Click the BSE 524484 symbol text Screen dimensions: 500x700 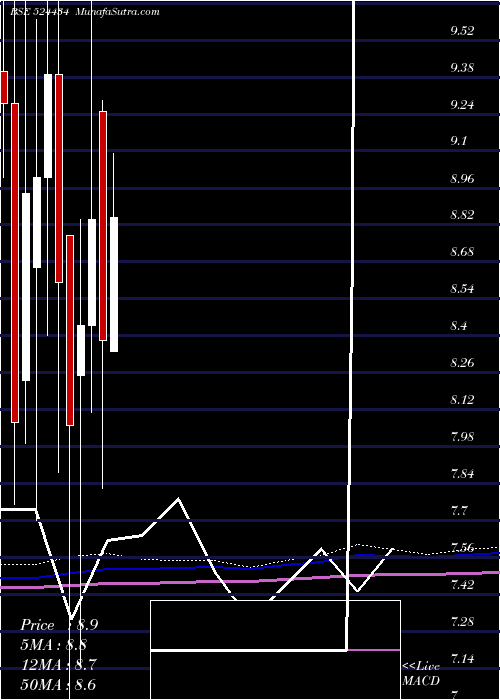[x=39, y=12]
